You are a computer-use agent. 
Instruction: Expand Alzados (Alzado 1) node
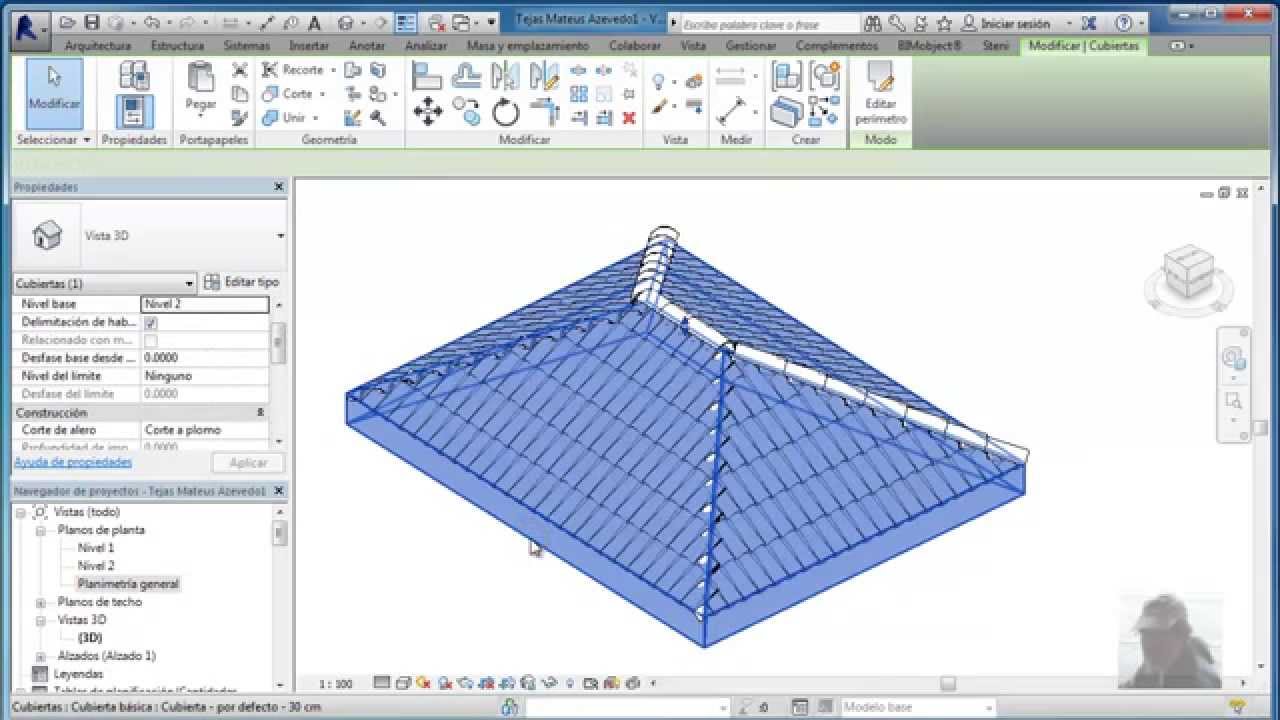[41, 656]
